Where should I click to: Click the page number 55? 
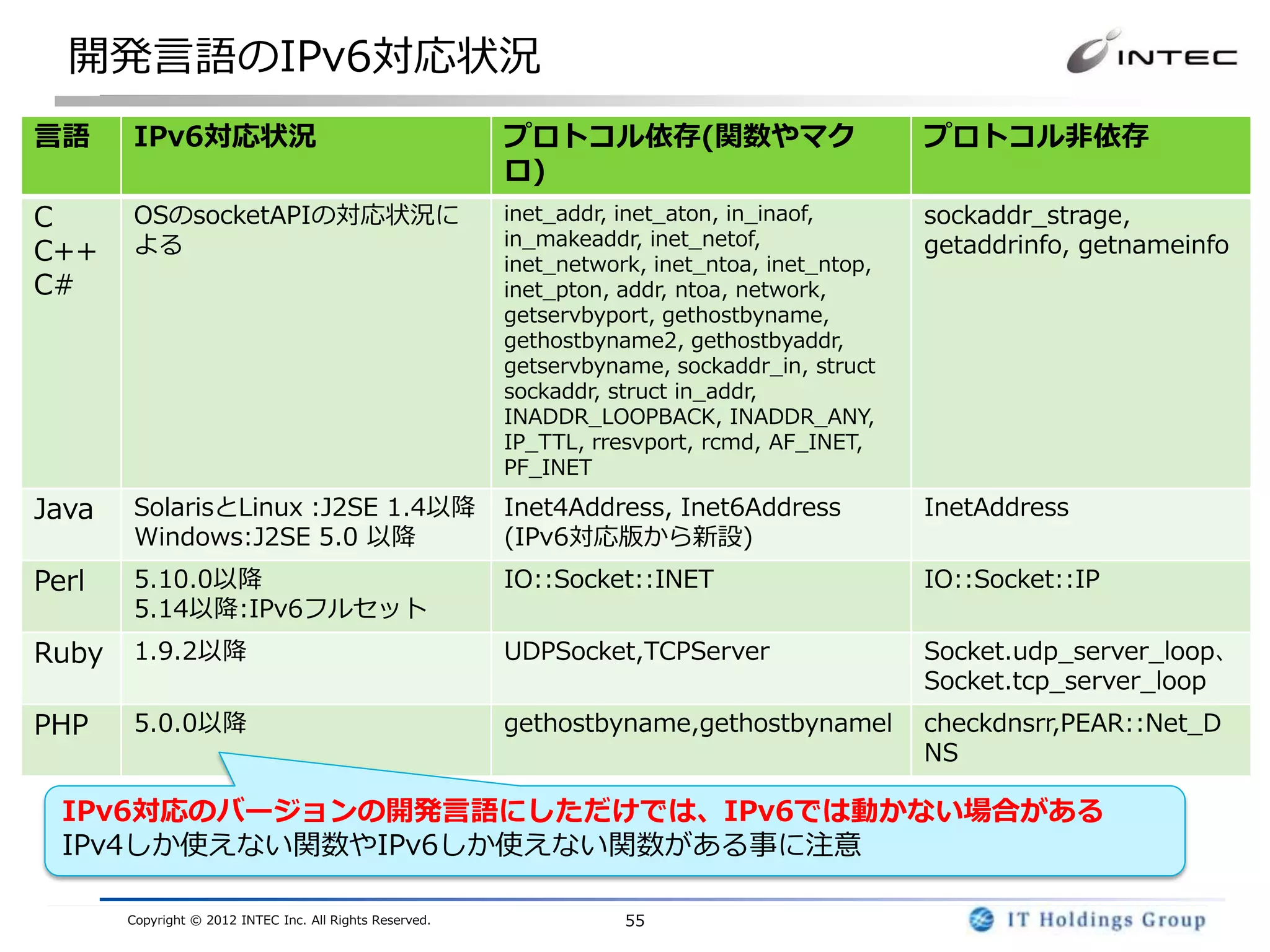[x=634, y=920]
